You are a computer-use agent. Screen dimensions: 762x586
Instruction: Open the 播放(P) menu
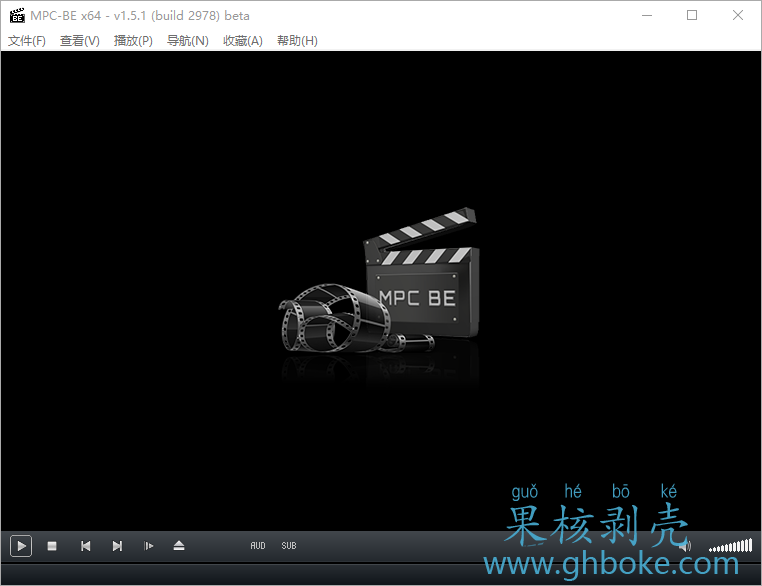(x=133, y=41)
